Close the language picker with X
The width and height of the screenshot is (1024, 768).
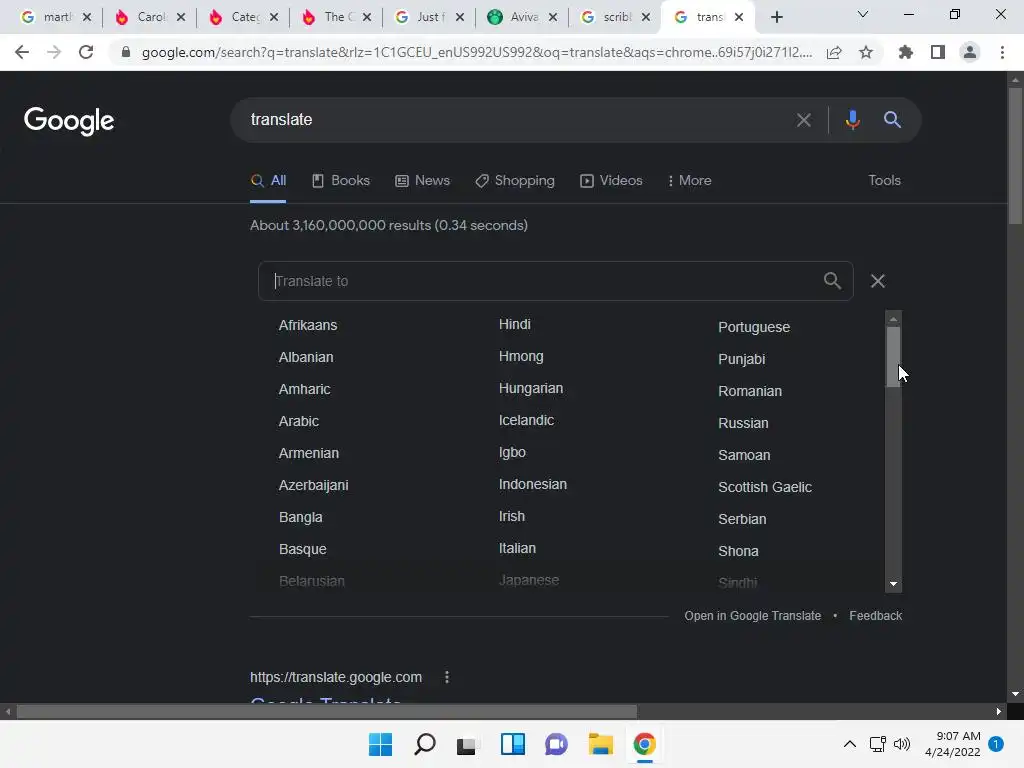pyautogui.click(x=878, y=281)
